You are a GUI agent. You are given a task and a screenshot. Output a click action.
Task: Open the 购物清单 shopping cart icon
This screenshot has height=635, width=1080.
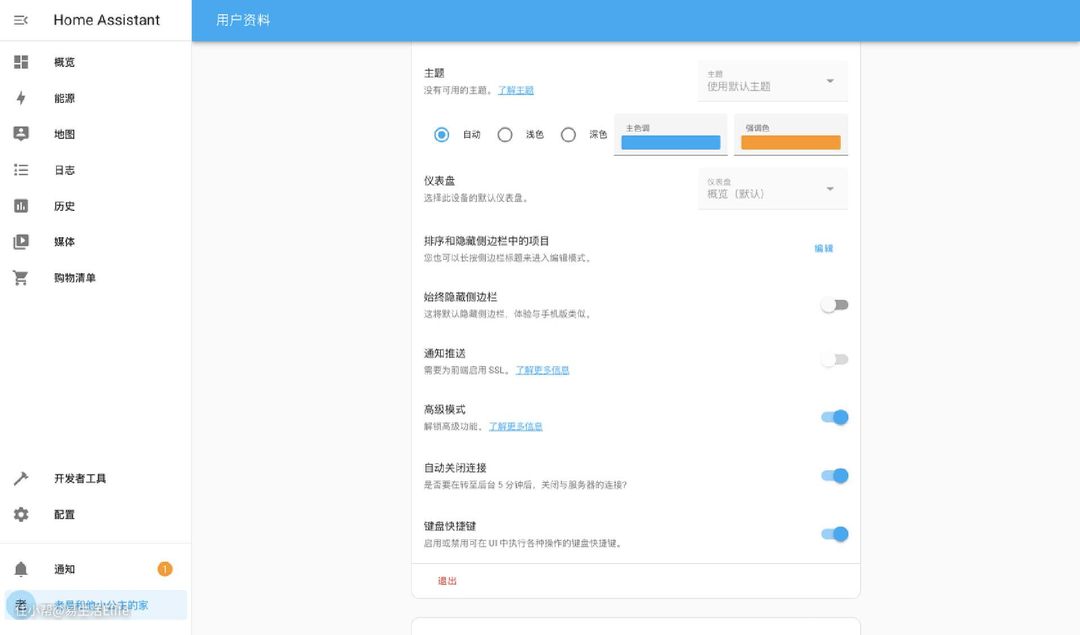(x=21, y=278)
